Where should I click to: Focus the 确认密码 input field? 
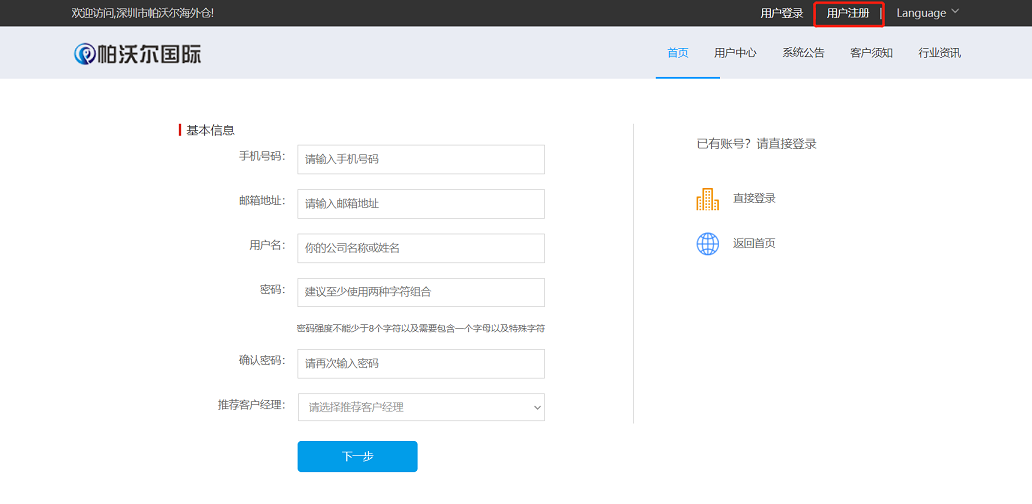pos(421,364)
